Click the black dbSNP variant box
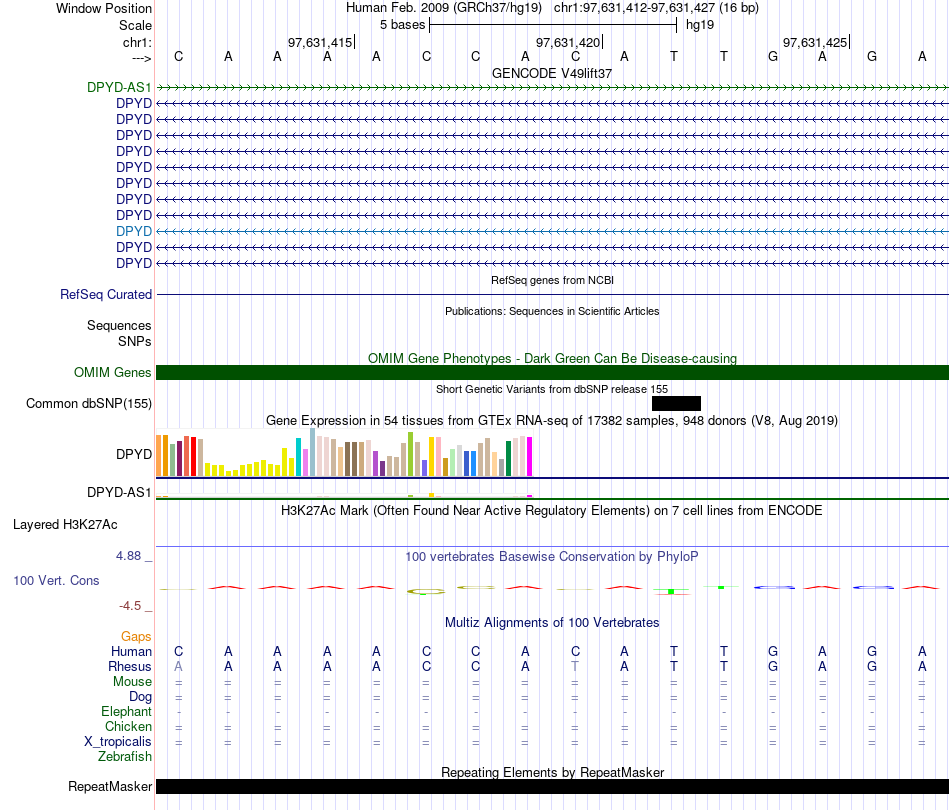The image size is (950, 810). [676, 403]
